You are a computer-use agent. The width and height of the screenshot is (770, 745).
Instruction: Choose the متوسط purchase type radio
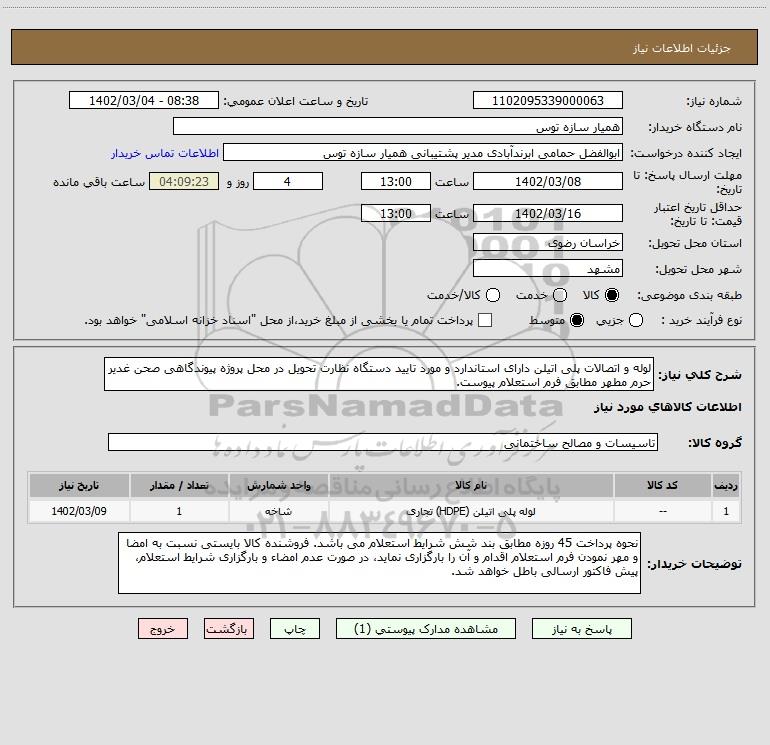[577, 320]
